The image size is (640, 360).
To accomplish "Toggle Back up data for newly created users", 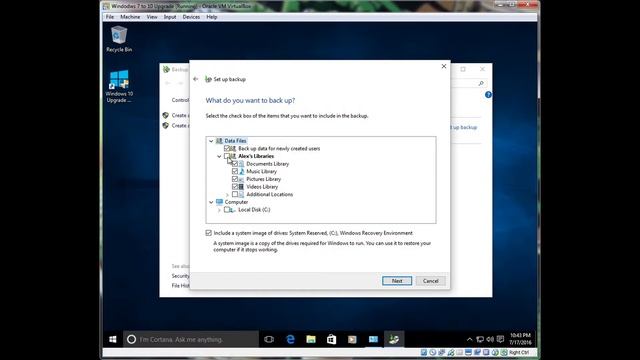I will [x=227, y=149].
